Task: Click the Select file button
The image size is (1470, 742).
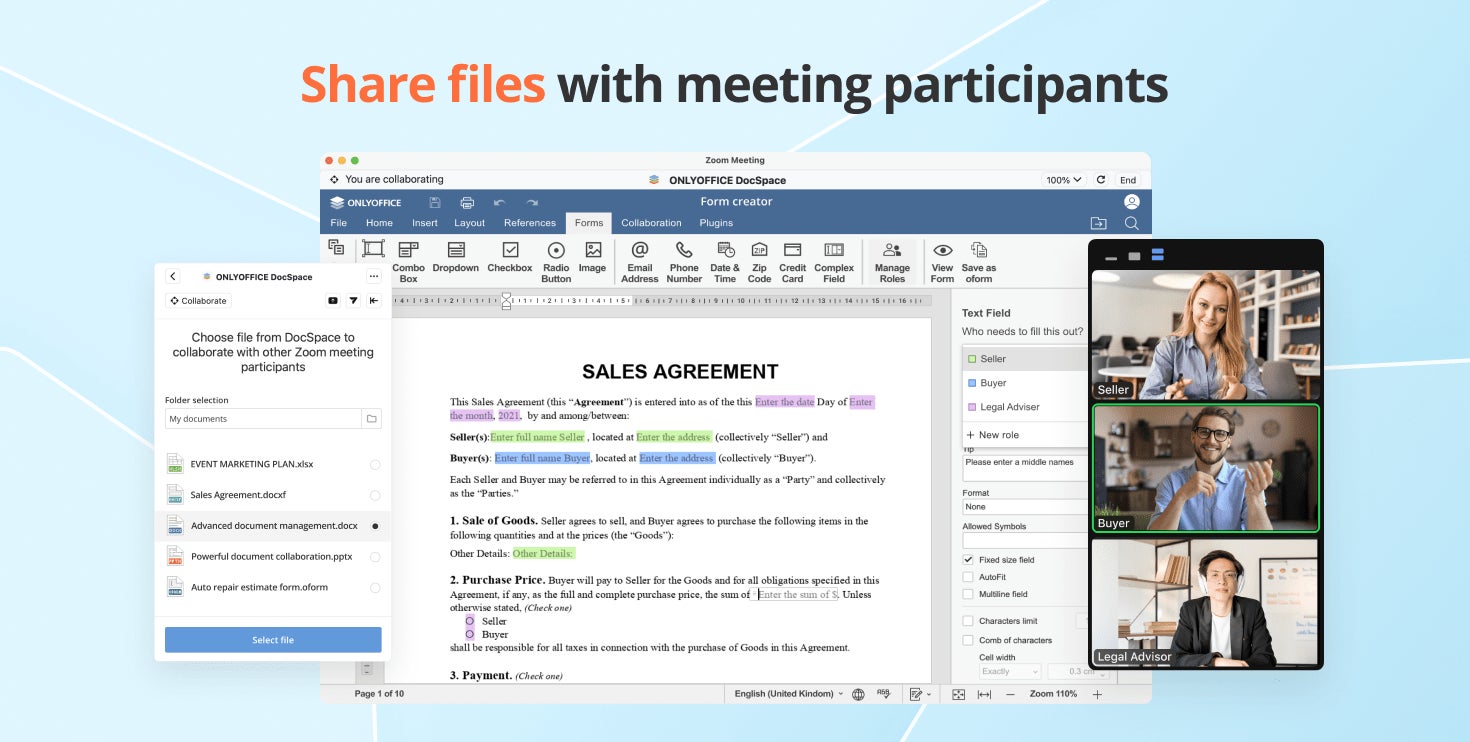Action: (273, 640)
